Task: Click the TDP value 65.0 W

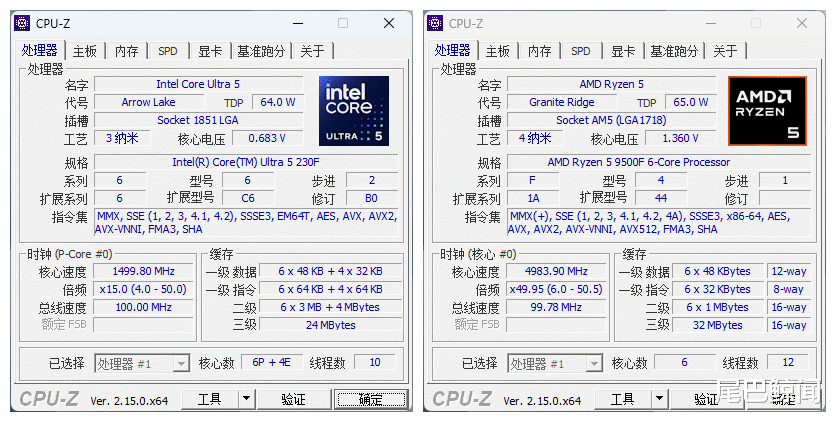Action: pyautogui.click(x=691, y=102)
